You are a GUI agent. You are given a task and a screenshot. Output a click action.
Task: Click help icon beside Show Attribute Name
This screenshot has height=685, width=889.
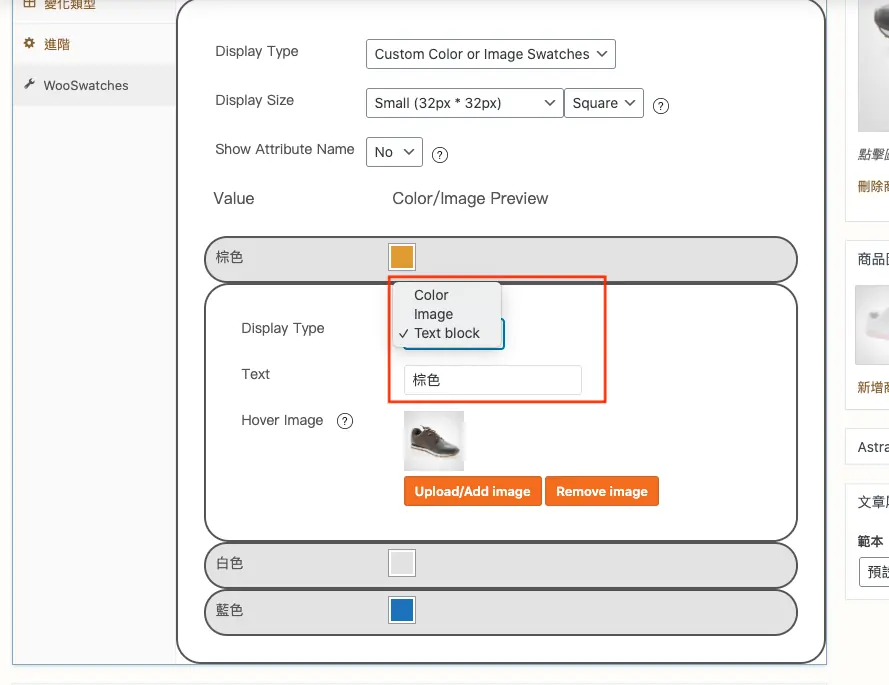pos(440,155)
